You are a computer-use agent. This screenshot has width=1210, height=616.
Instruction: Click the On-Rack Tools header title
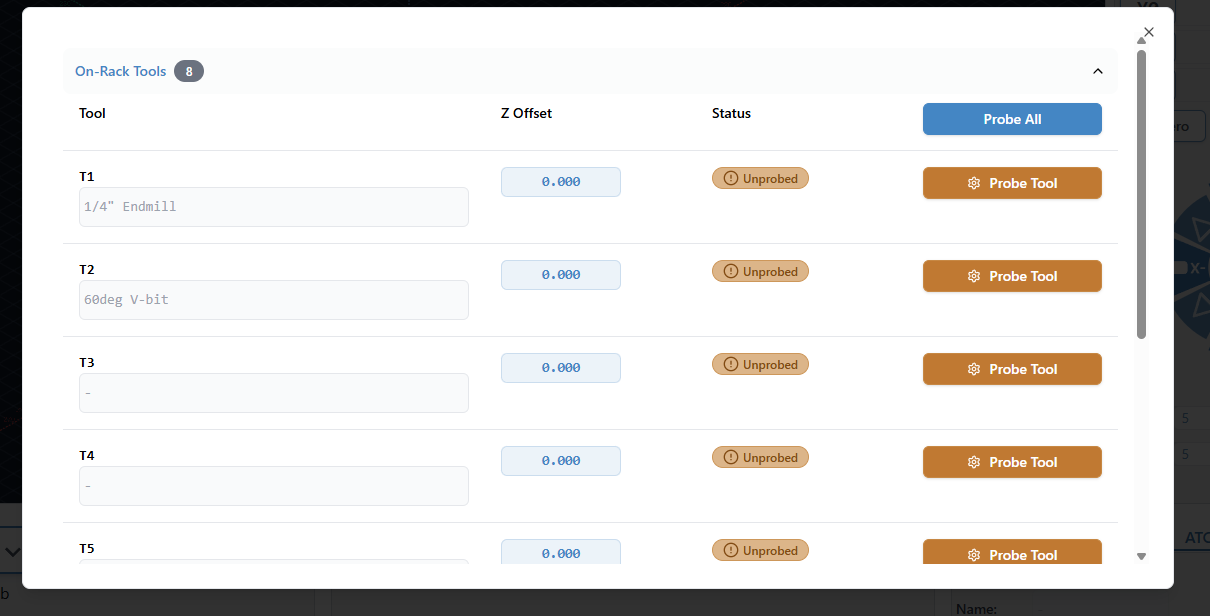(x=120, y=71)
